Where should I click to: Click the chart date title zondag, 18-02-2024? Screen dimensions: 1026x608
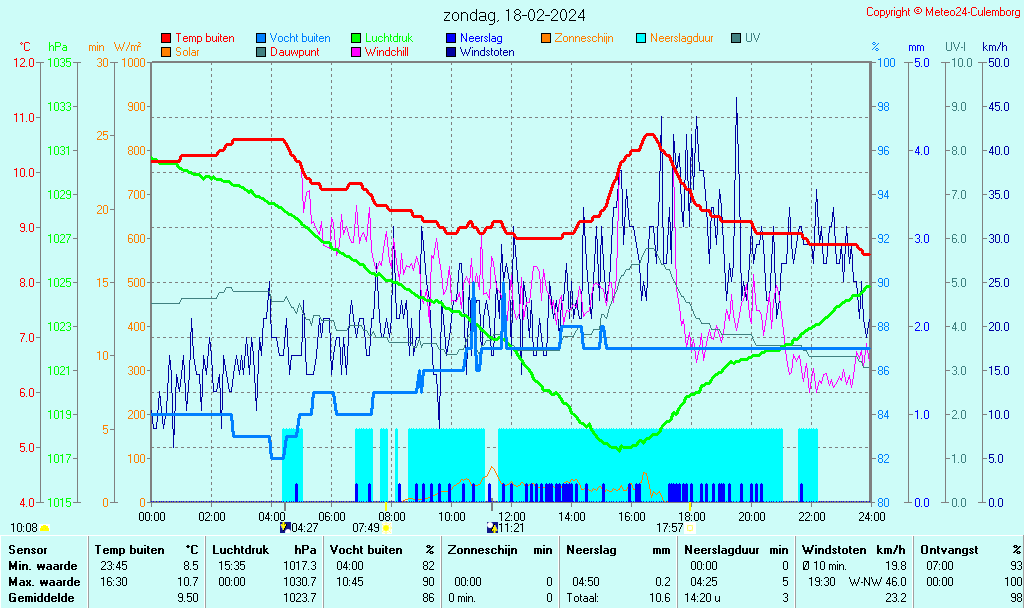(x=515, y=15)
